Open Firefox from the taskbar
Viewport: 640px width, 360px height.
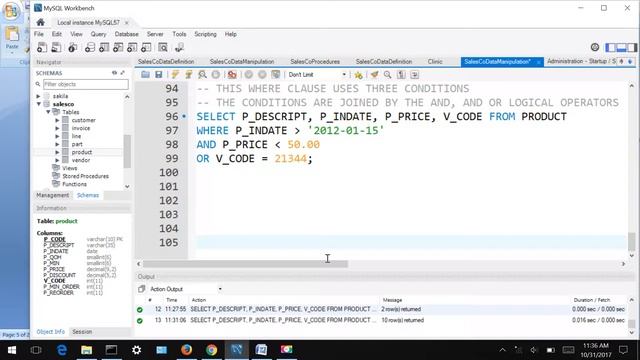point(187,350)
